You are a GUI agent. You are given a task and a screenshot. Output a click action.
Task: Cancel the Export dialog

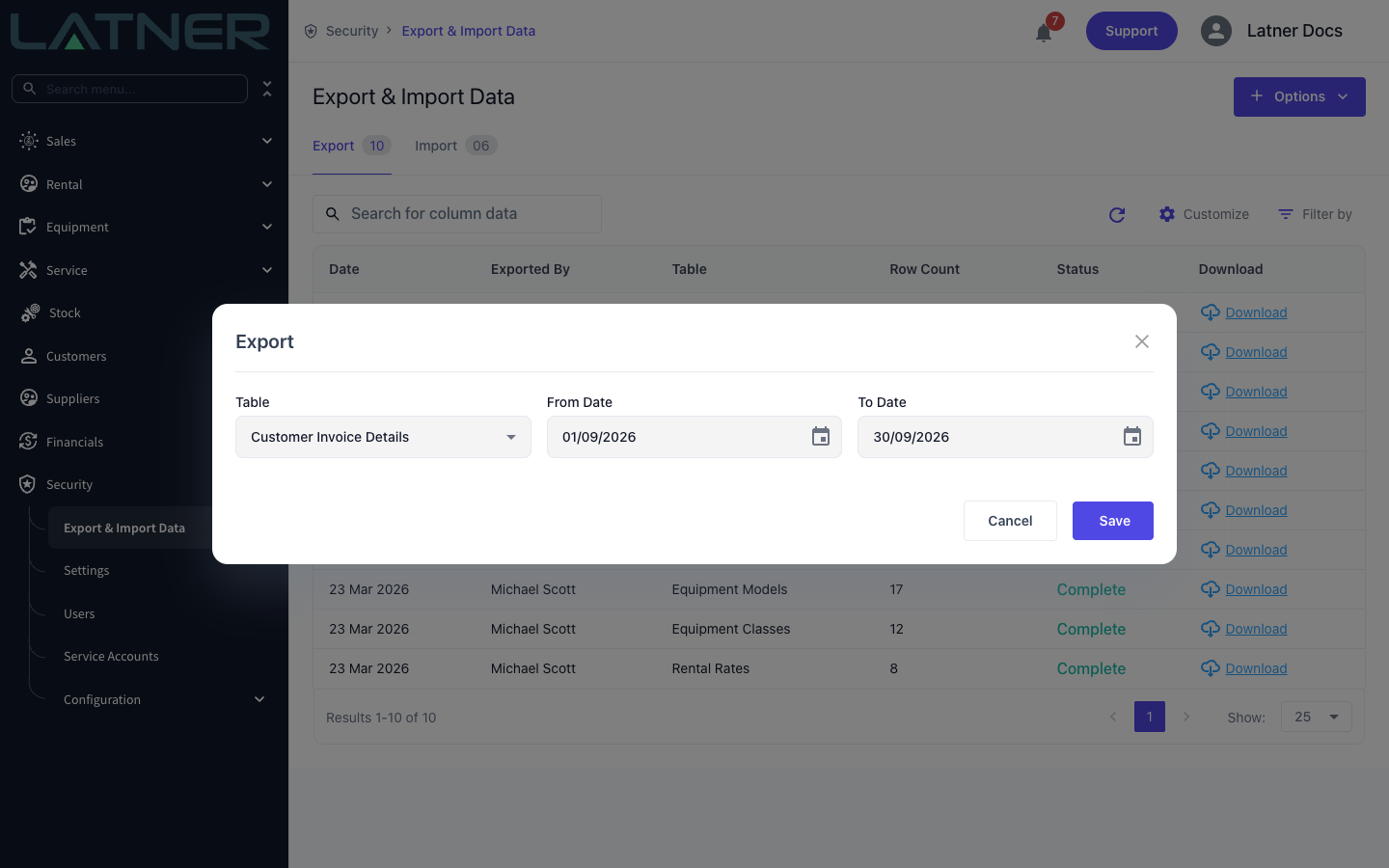tap(1010, 521)
